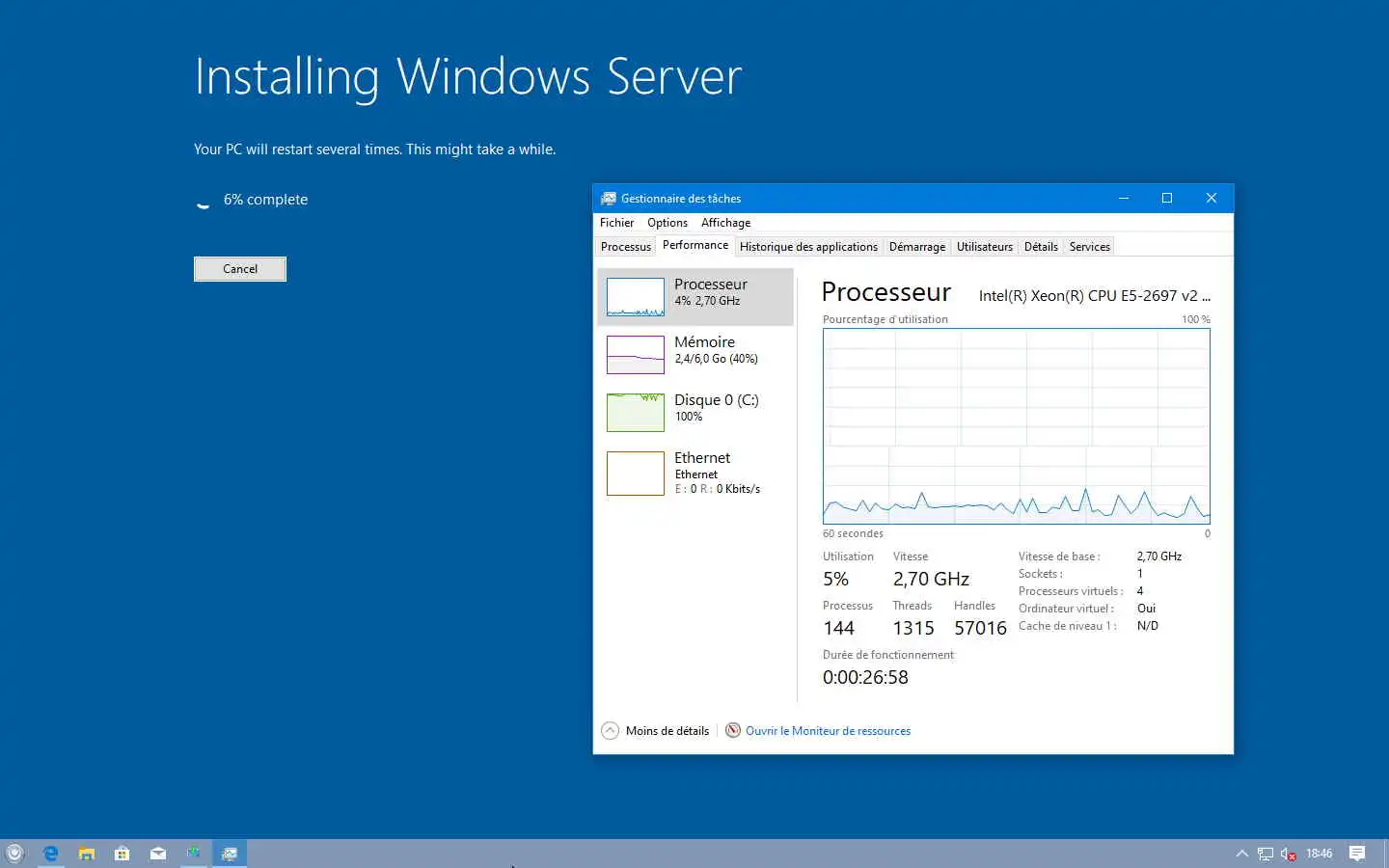Switch to the Détails tab
The image size is (1389, 868).
(1041, 247)
